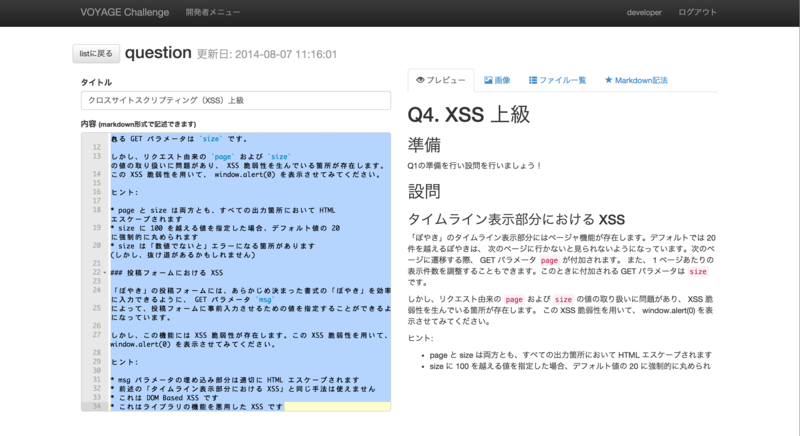Image resolution: width=800 pixels, height=436 pixels.
Task: Click the 'ヒント:' line at editor line 29
Action: pos(124,362)
